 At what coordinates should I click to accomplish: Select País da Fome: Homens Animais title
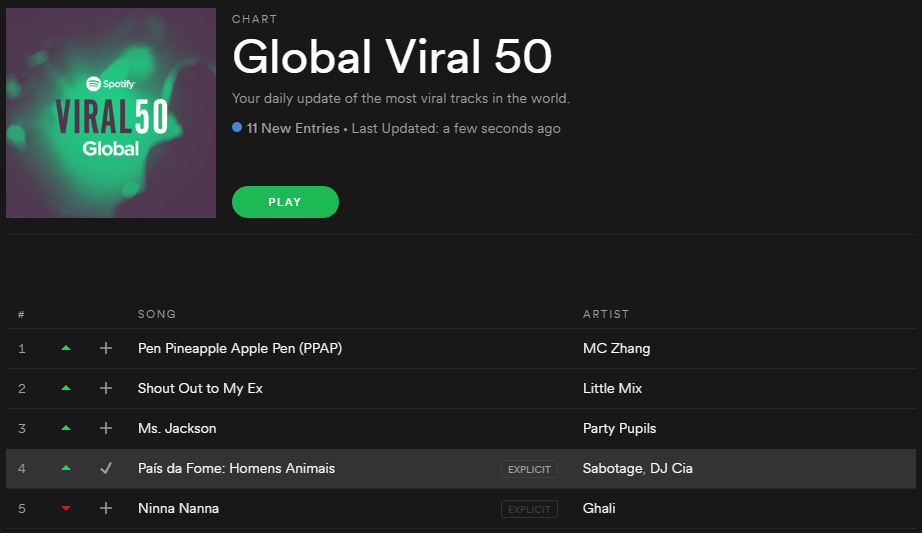coord(236,468)
